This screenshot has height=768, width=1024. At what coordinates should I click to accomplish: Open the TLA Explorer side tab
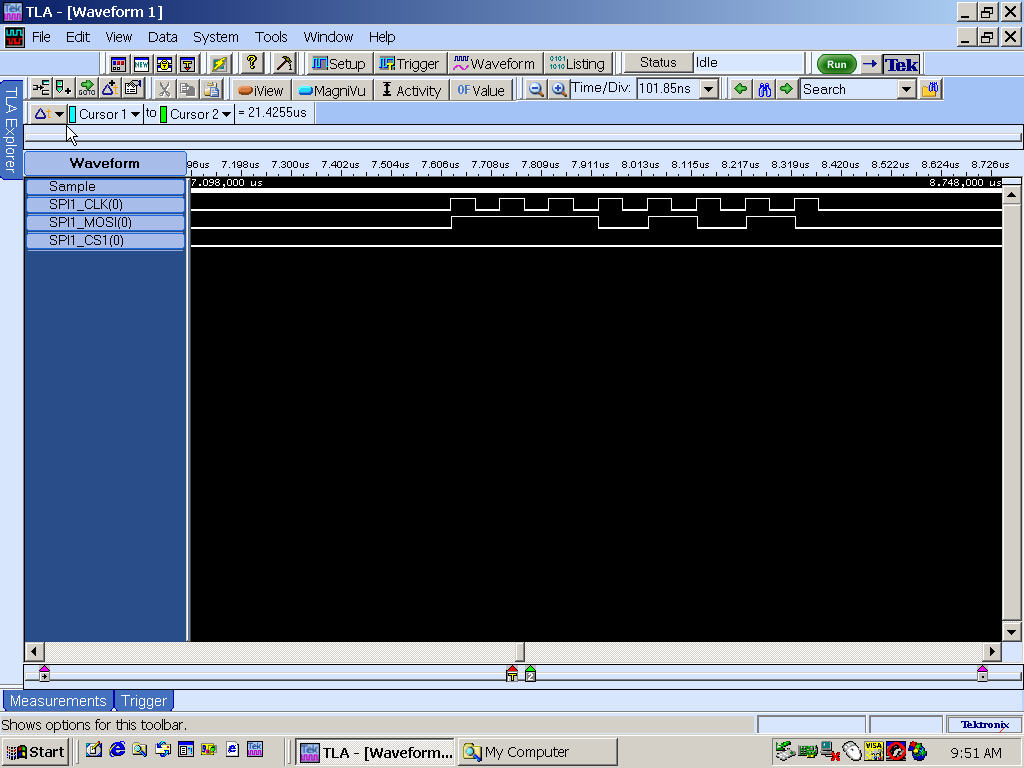click(11, 129)
